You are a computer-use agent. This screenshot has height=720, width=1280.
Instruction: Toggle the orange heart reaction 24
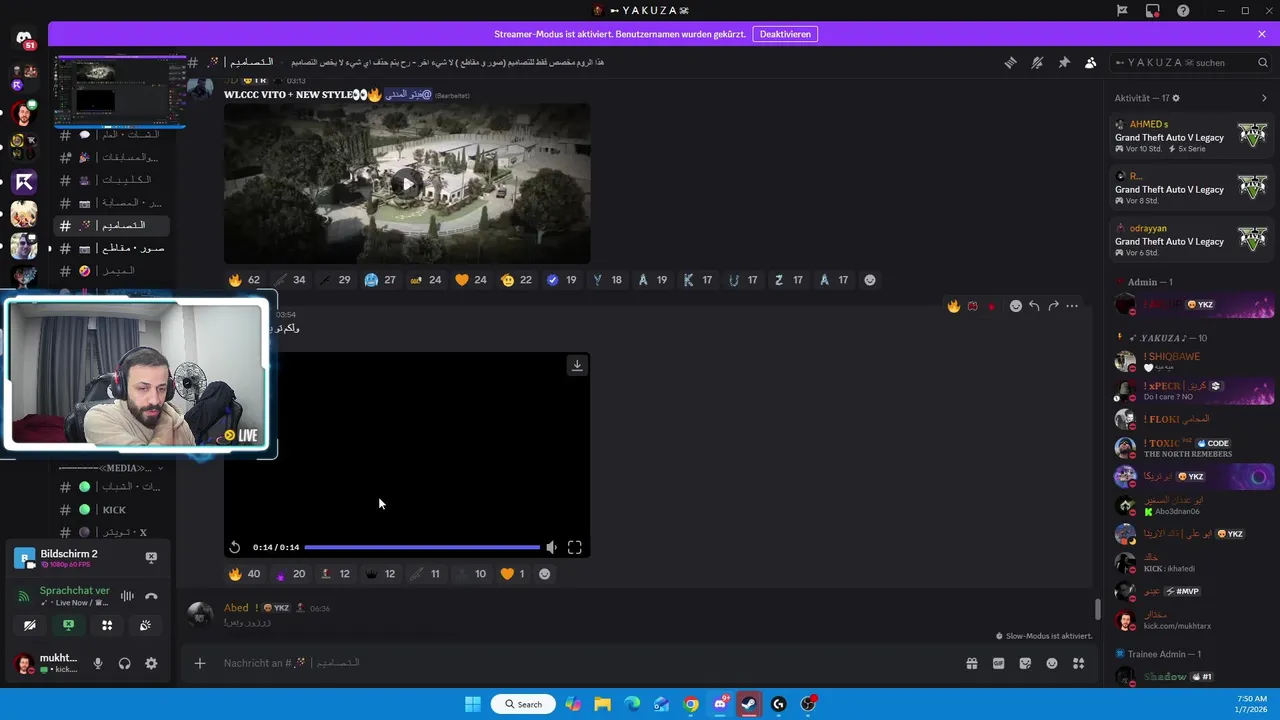tap(471, 280)
